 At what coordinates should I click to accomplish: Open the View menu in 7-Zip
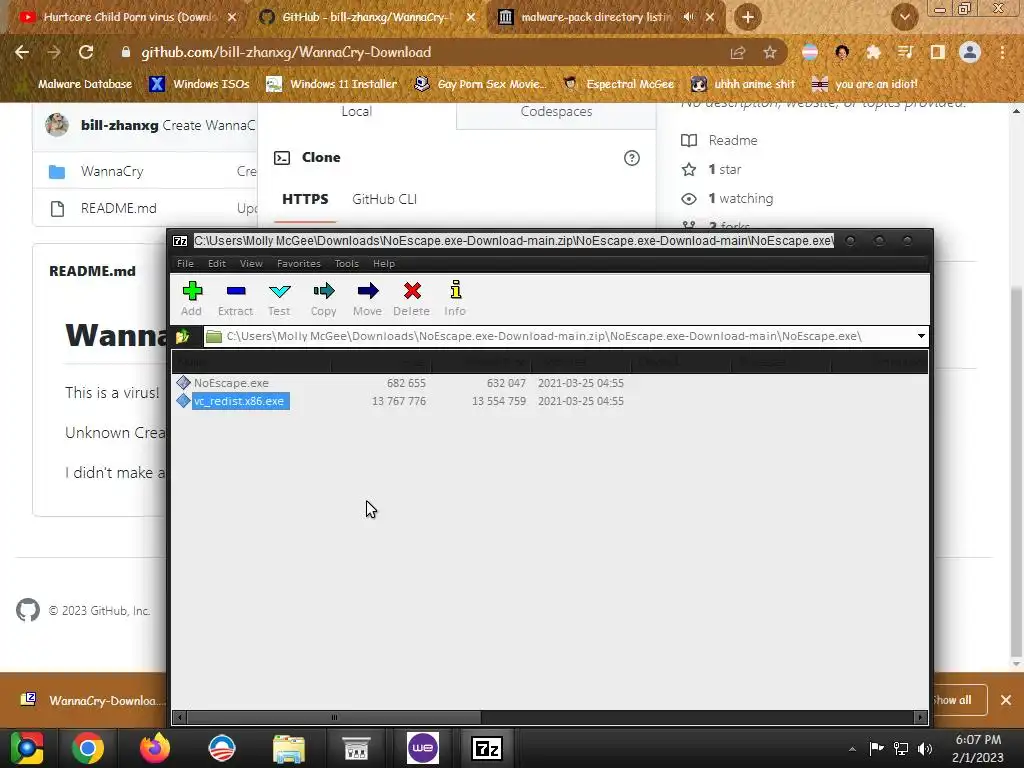coord(251,263)
